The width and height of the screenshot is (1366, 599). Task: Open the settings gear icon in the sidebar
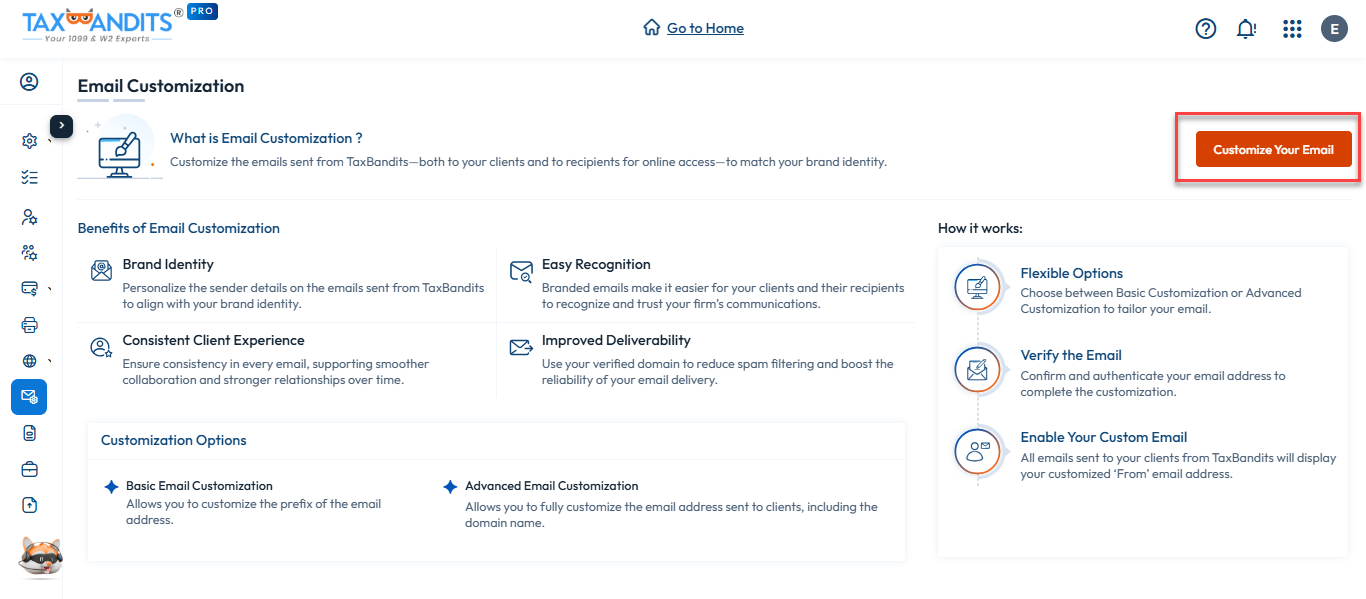(29, 141)
